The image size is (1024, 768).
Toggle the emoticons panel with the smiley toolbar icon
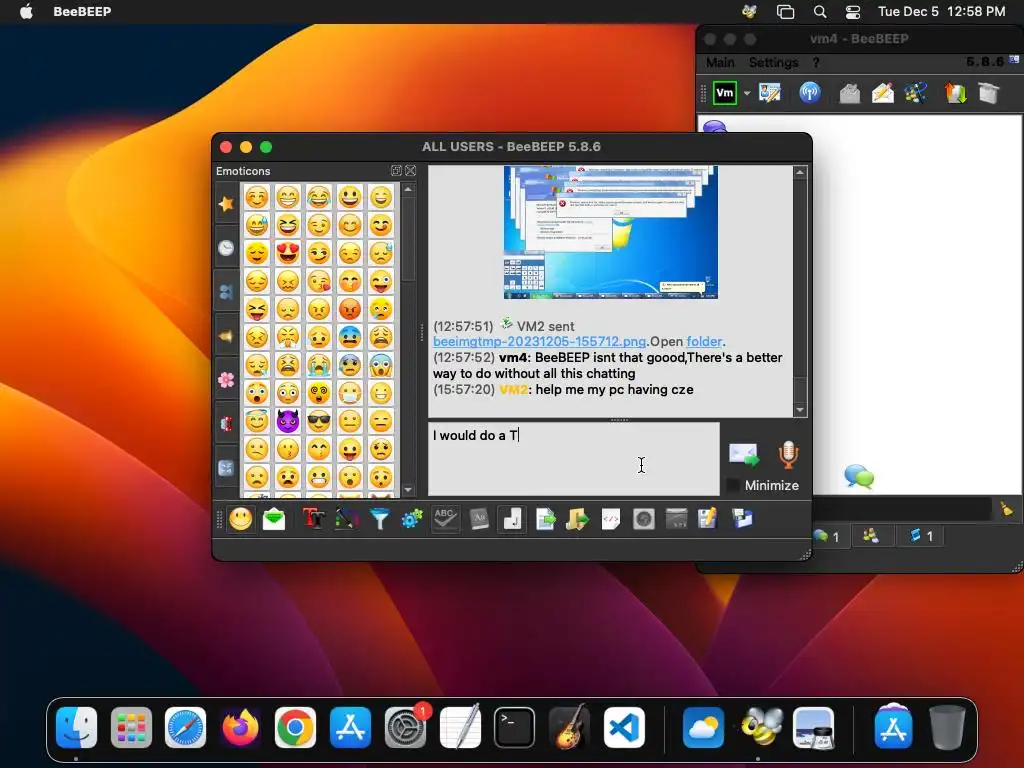pos(240,519)
